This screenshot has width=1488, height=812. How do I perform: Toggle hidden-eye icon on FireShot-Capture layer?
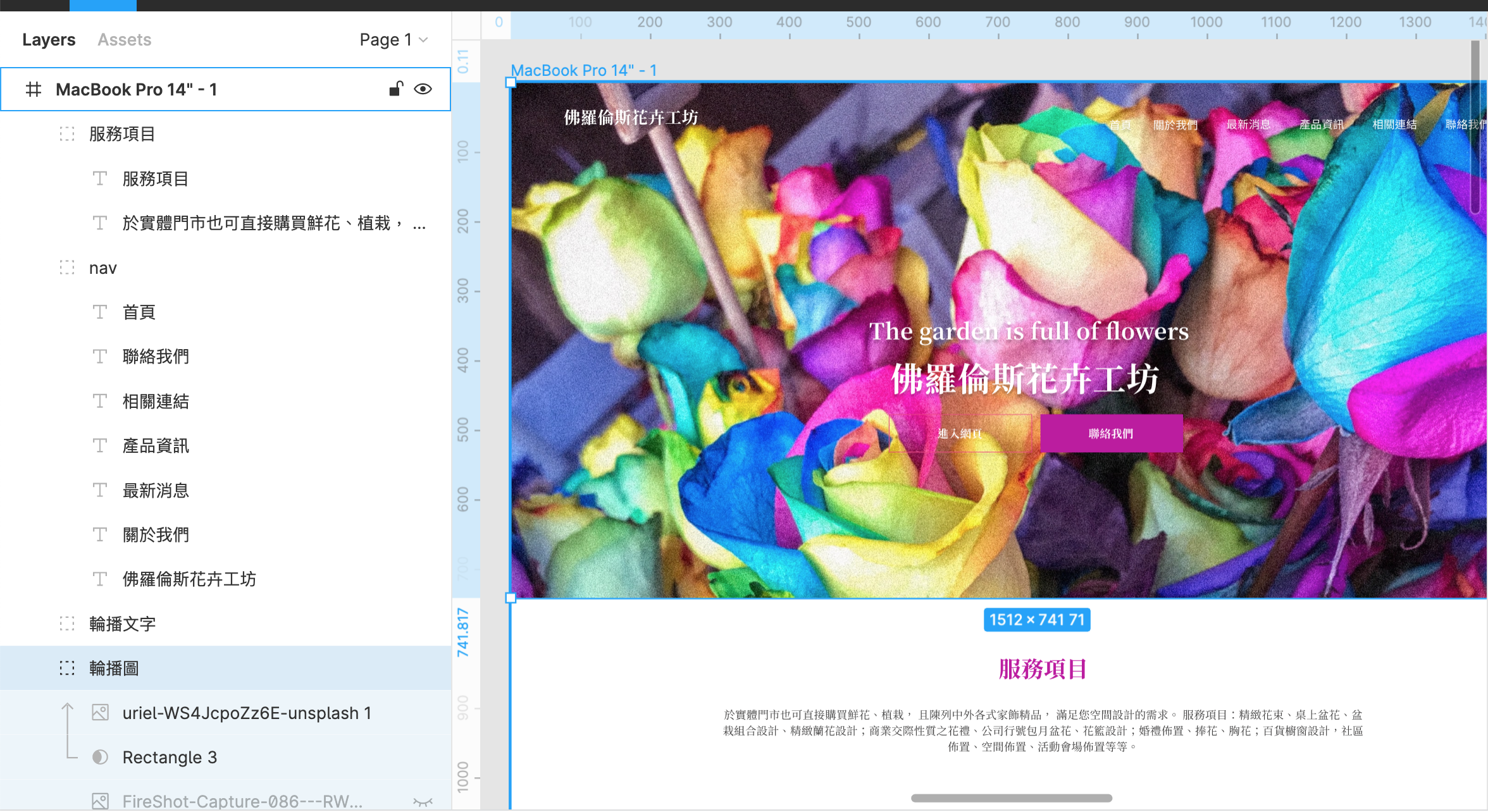pos(423,802)
